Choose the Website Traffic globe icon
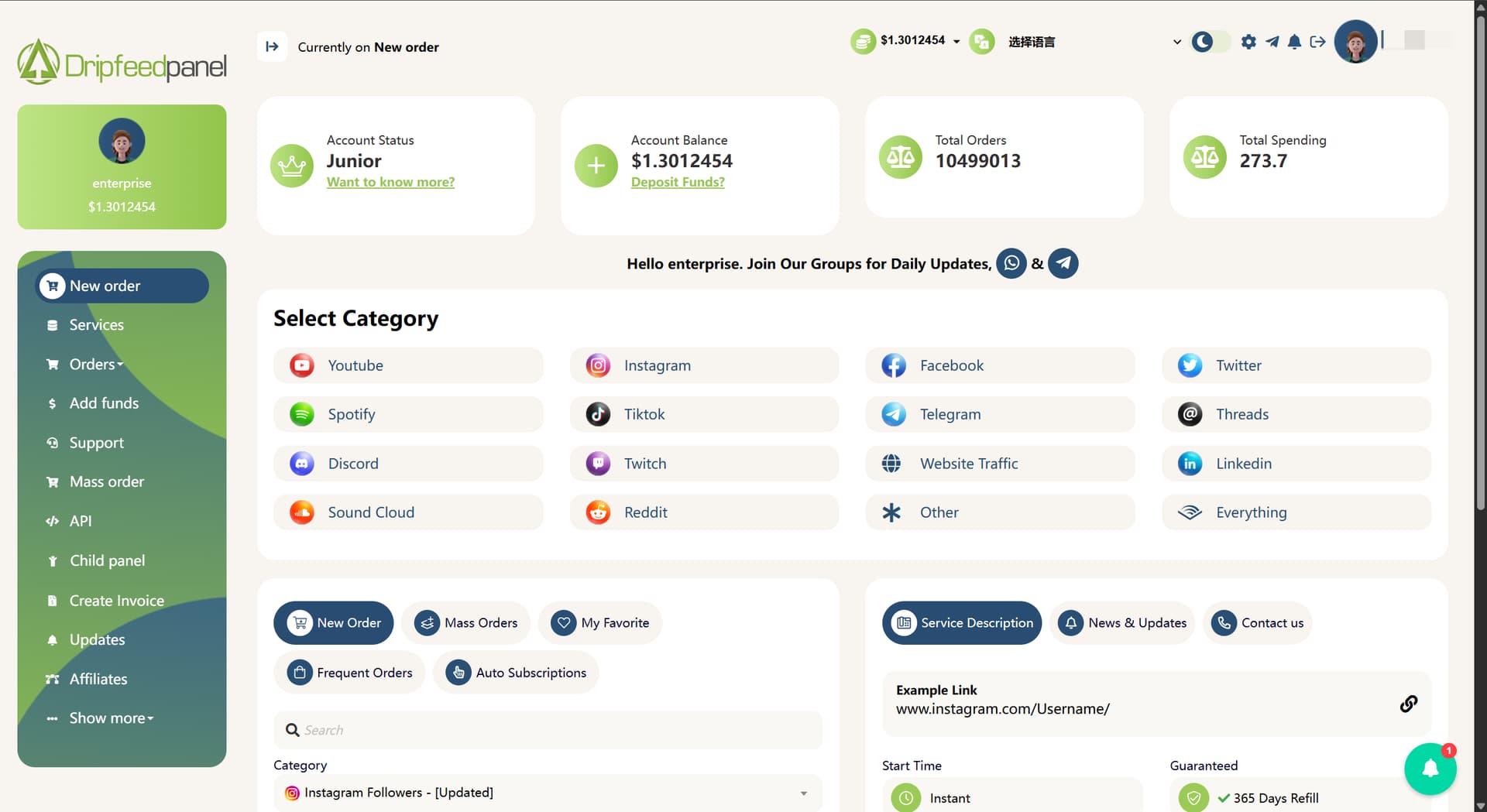The image size is (1487, 812). [891, 464]
